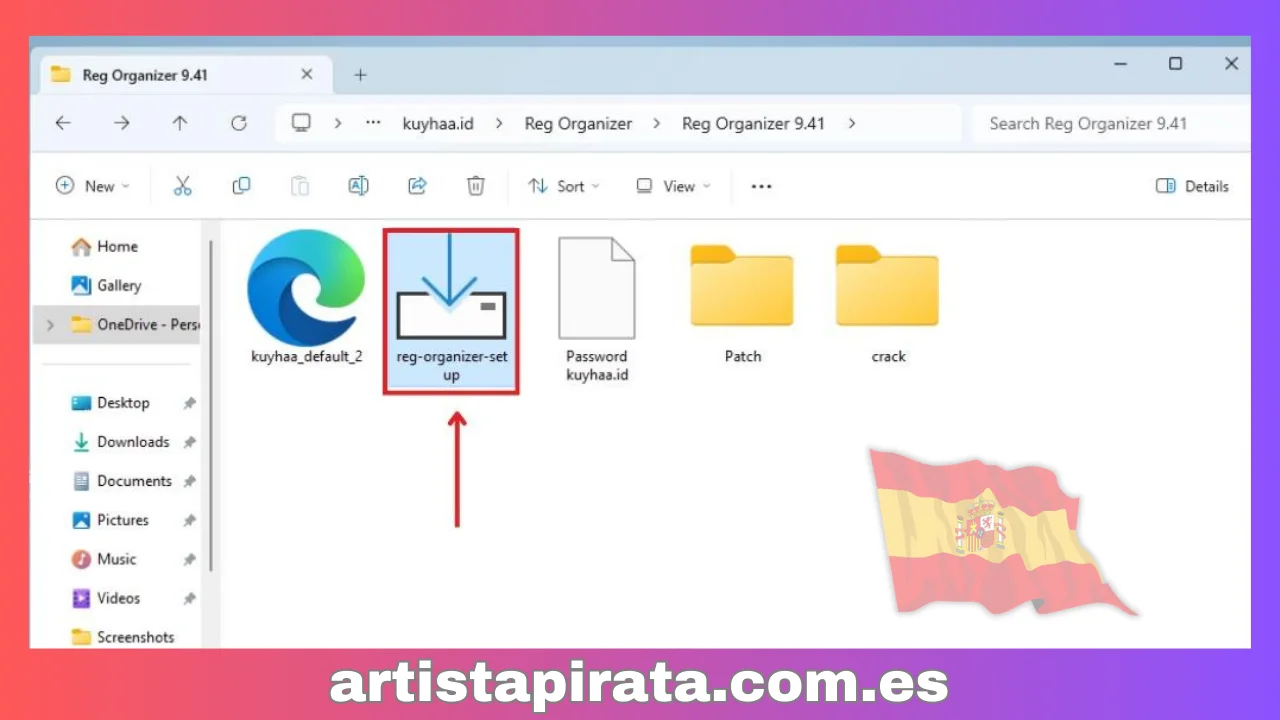
Task: Unpin Pictures using its pin icon
Action: tap(189, 520)
